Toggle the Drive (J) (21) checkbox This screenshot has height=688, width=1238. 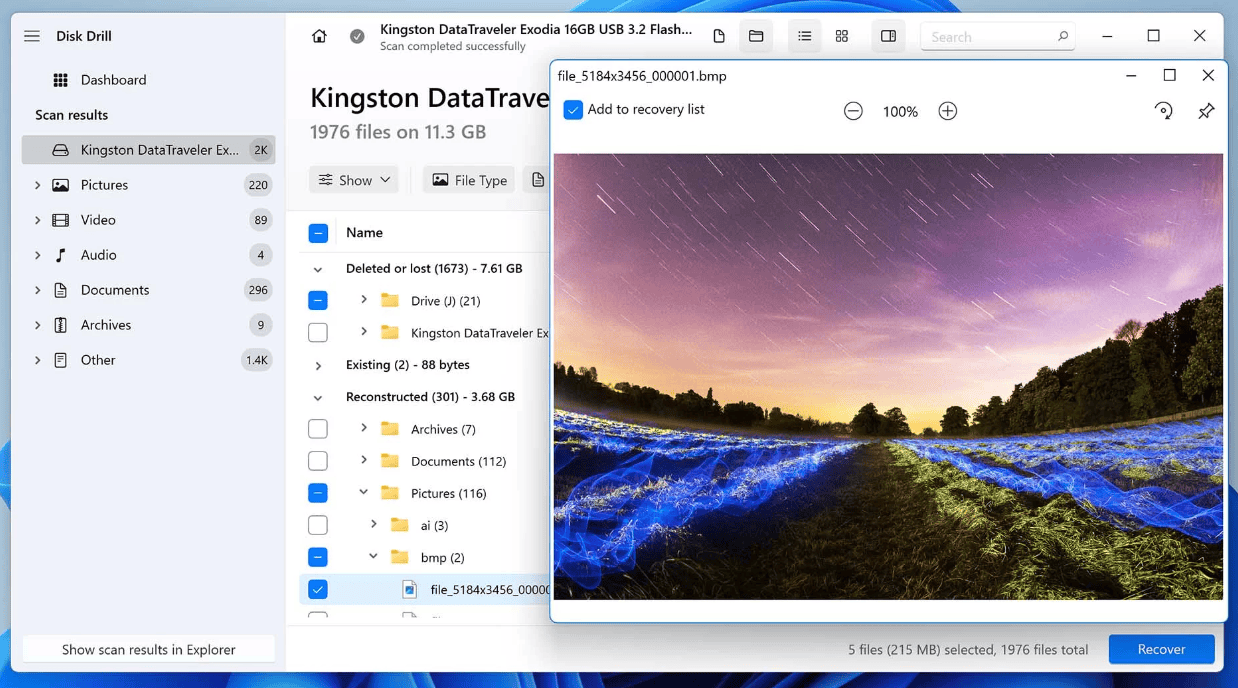tap(318, 301)
